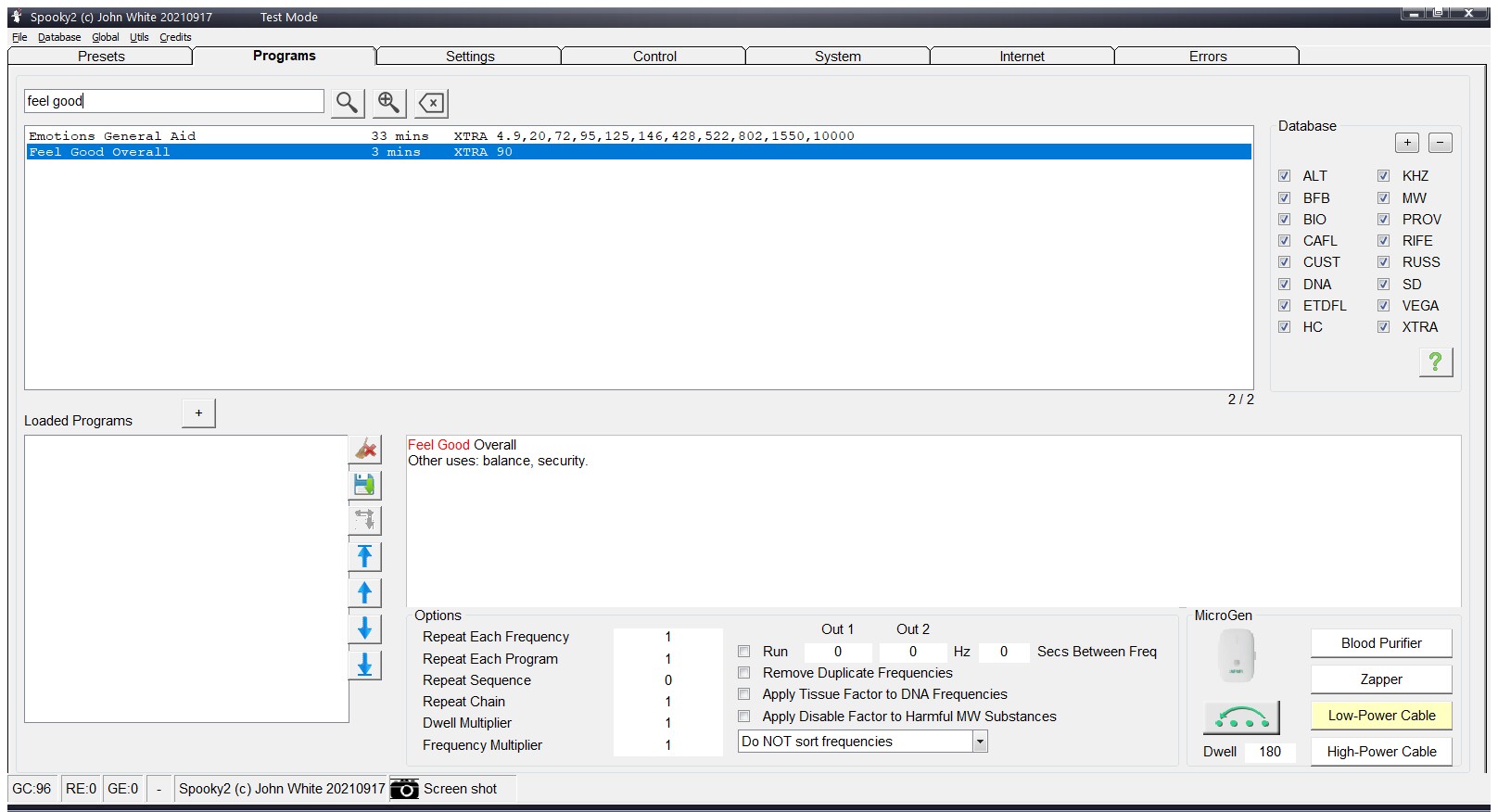Move program to bottom arrow icon
Image resolution: width=1498 pixels, height=812 pixels.
pyautogui.click(x=365, y=665)
